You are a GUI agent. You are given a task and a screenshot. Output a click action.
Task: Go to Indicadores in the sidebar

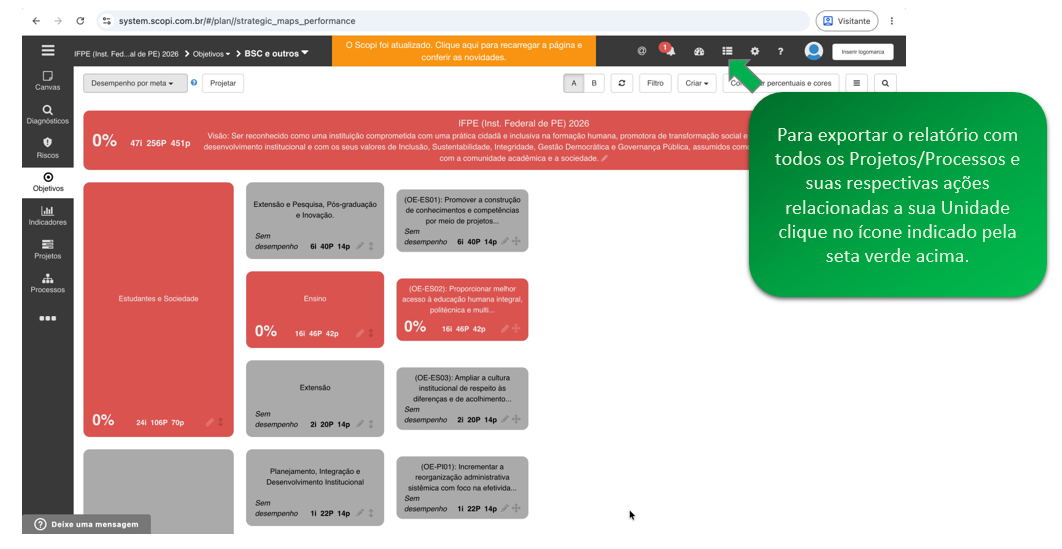pyautogui.click(x=47, y=215)
